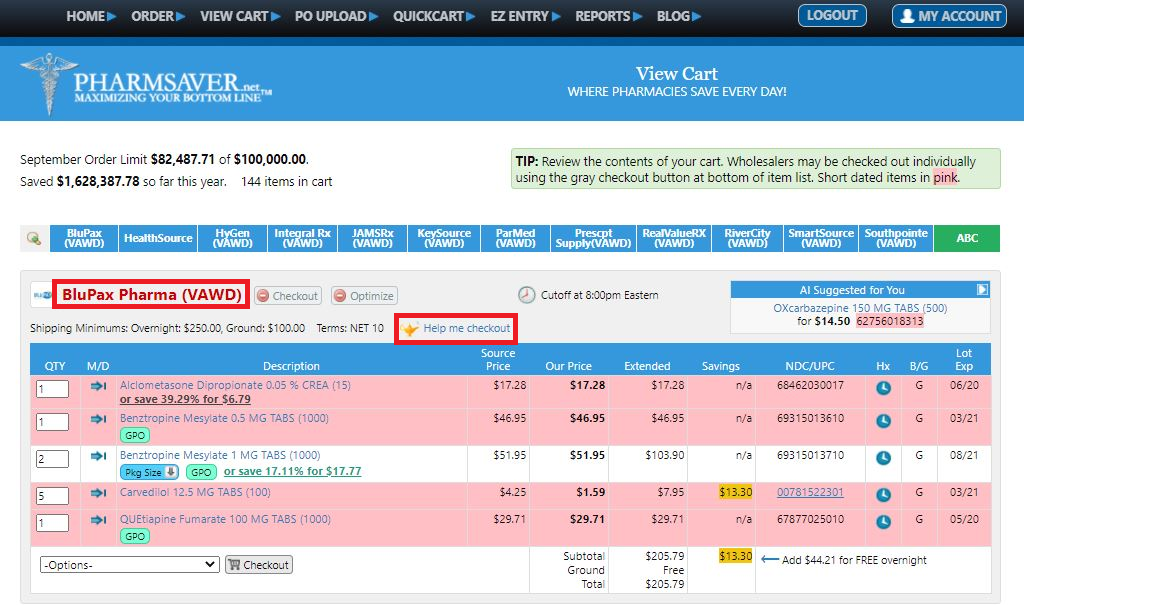Click the M/D arrow for QUEtiapine Fumarate row
The width and height of the screenshot is (1160, 605).
tap(98, 521)
